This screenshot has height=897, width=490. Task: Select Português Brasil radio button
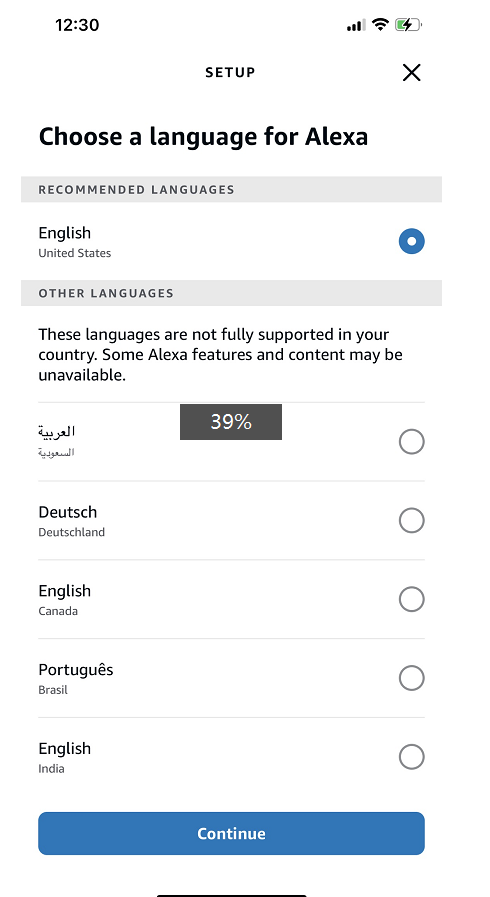tap(411, 678)
